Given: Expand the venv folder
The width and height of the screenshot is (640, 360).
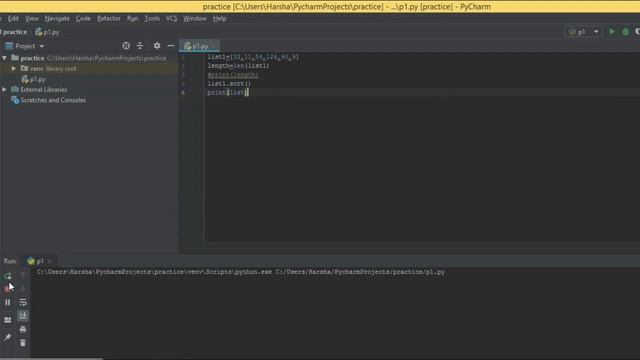Looking at the screenshot, I should click(14, 69).
